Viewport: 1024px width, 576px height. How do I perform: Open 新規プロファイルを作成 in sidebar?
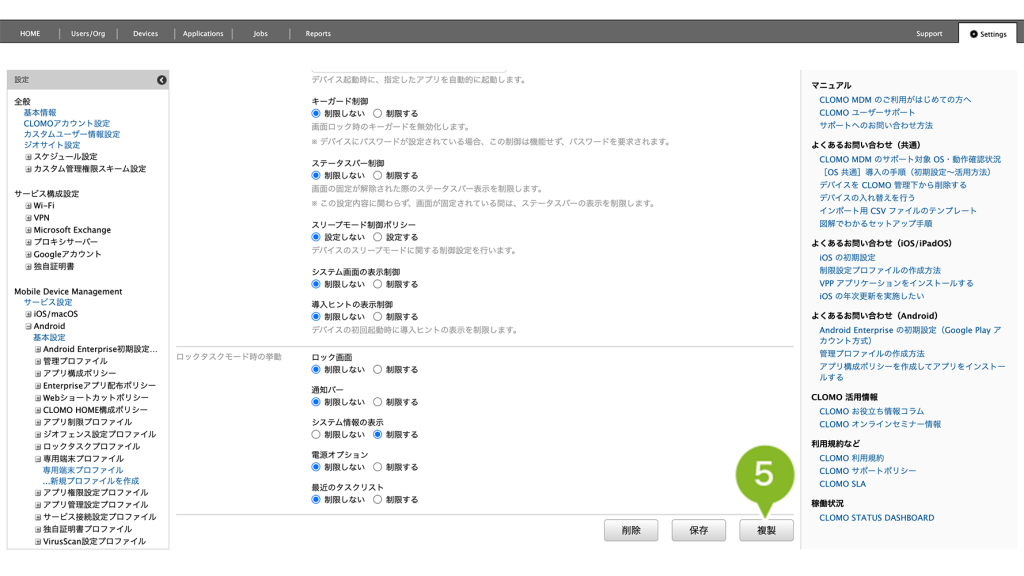[x=90, y=481]
